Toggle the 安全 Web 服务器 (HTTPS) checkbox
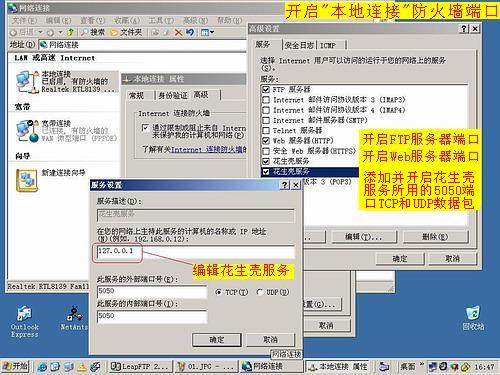Viewport: 500px width, 375px height. [x=266, y=151]
